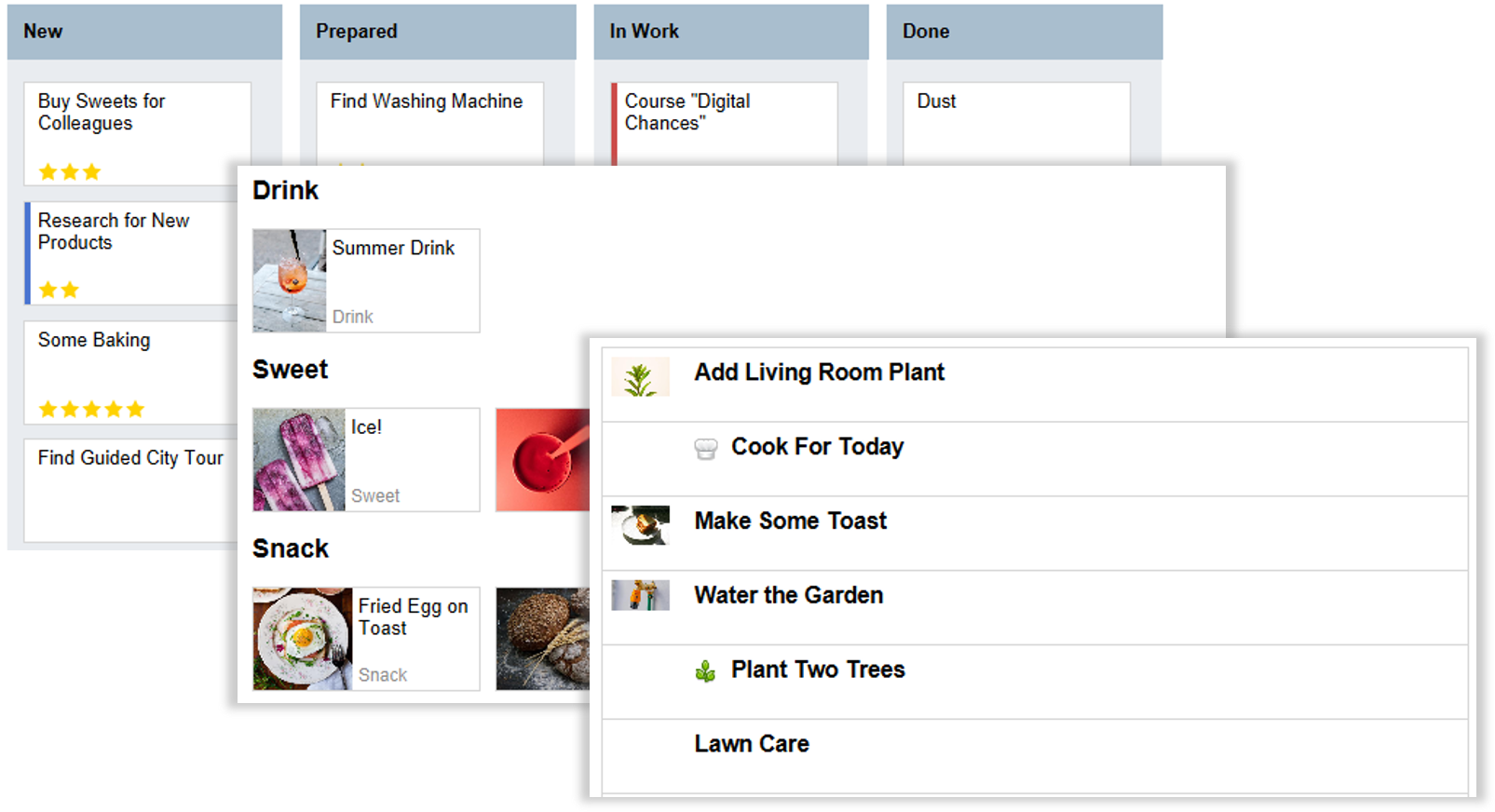The image size is (1495, 812).
Task: Click the plant icon beside Add Living Room Plant
Action: [x=640, y=377]
